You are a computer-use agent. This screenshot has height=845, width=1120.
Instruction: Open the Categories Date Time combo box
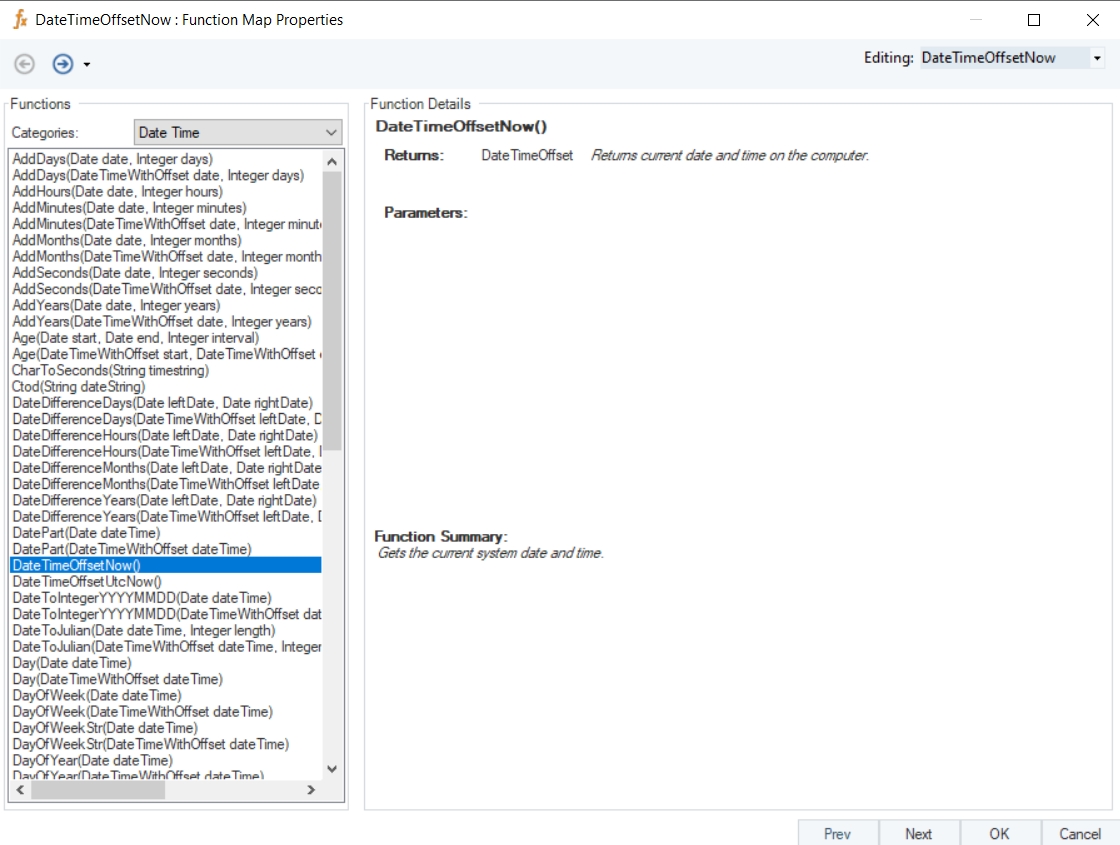238,132
